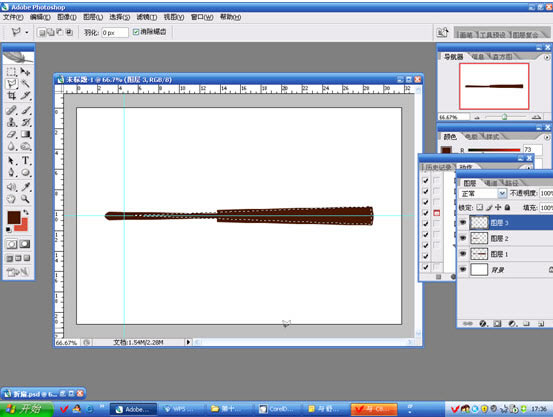Open the Adobe taskbar button
553x417 pixels.
point(133,409)
